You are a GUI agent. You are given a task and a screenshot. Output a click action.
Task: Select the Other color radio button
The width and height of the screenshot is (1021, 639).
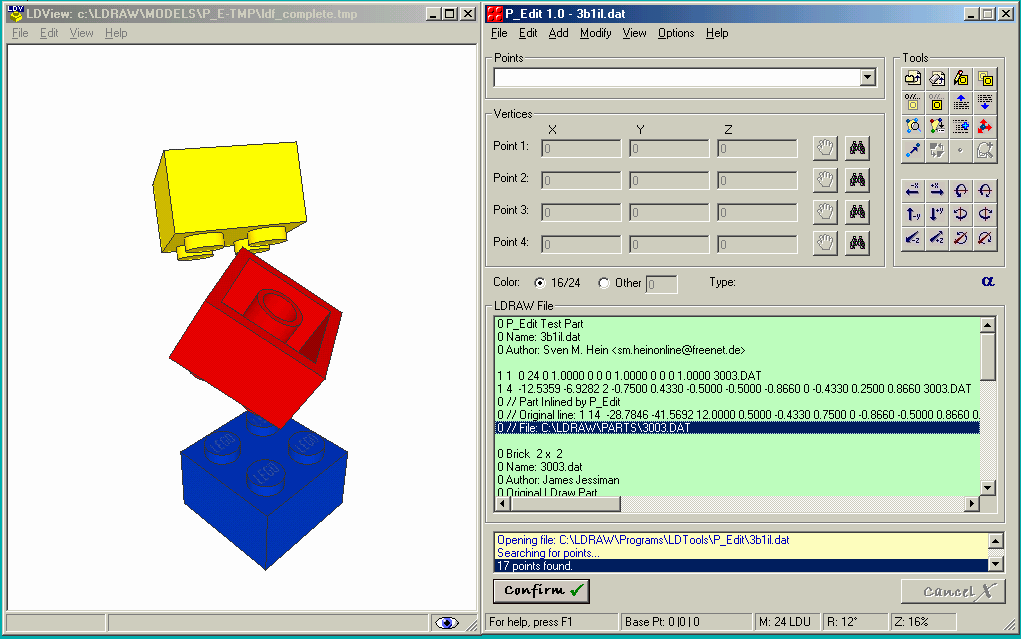pyautogui.click(x=604, y=283)
